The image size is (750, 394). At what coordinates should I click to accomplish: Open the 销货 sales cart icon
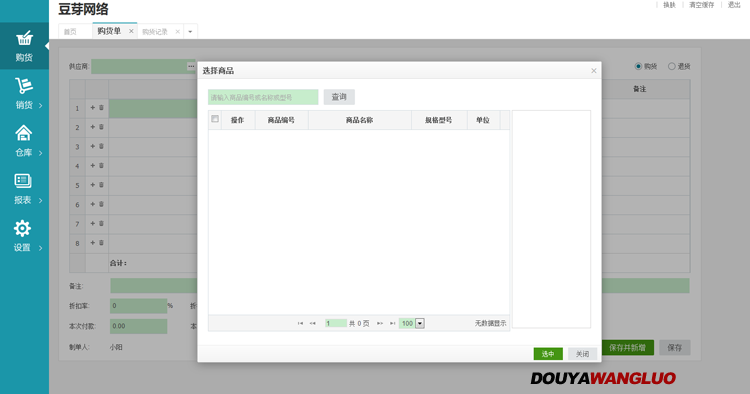(23, 86)
